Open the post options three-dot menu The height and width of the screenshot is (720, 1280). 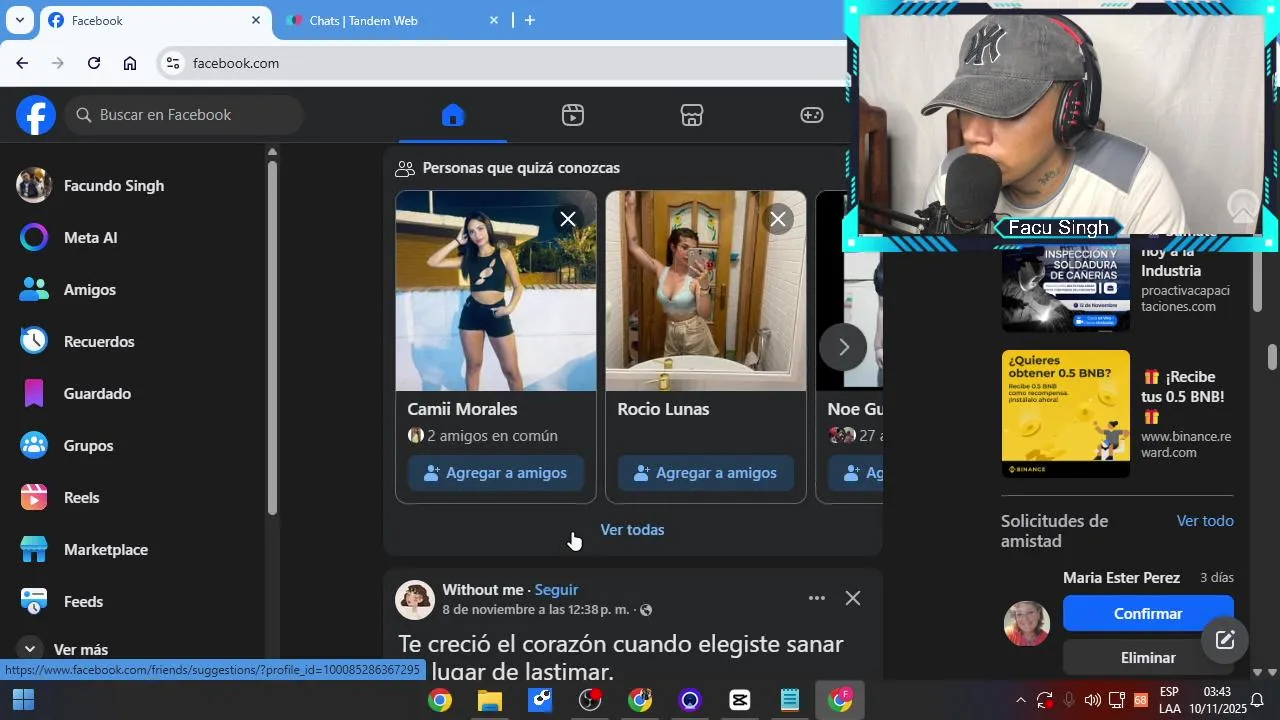(817, 598)
